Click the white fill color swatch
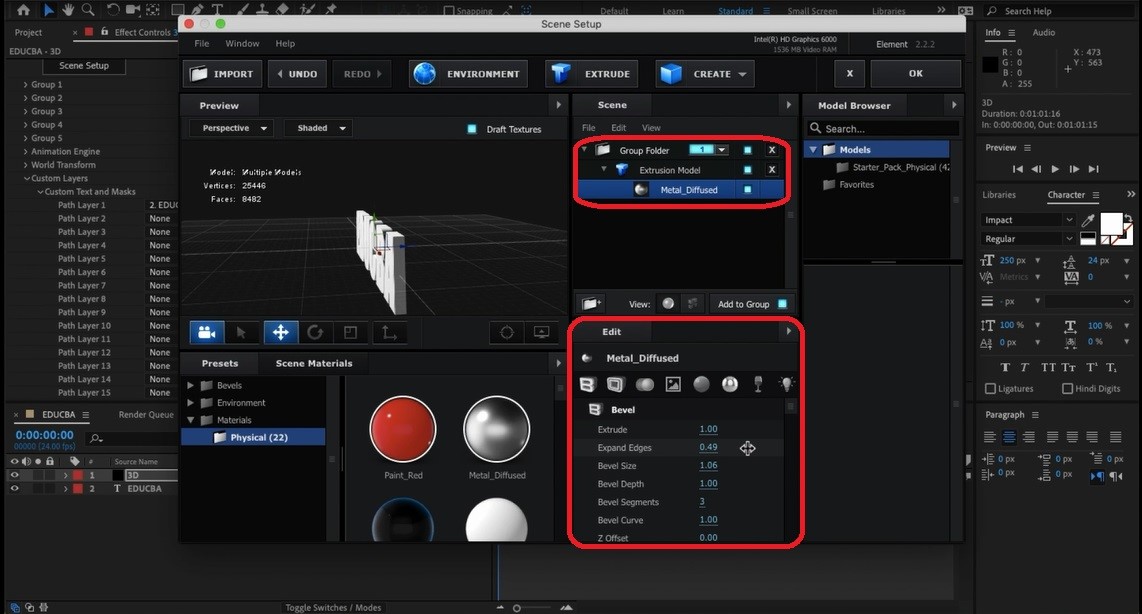 pos(1111,223)
